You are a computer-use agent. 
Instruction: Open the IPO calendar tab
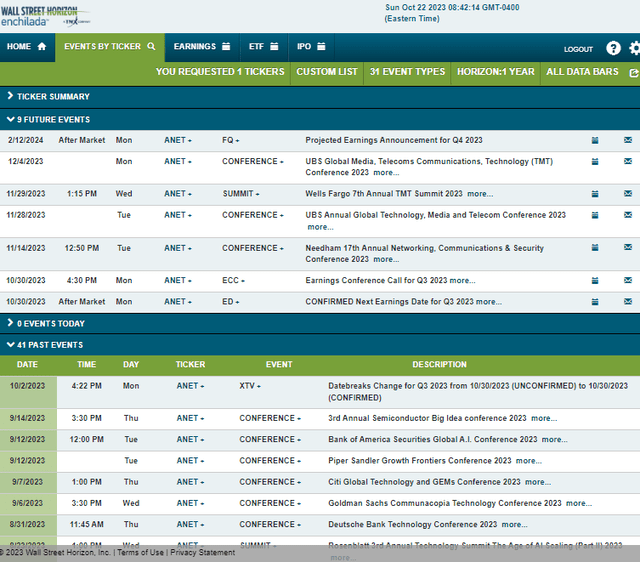tap(311, 47)
